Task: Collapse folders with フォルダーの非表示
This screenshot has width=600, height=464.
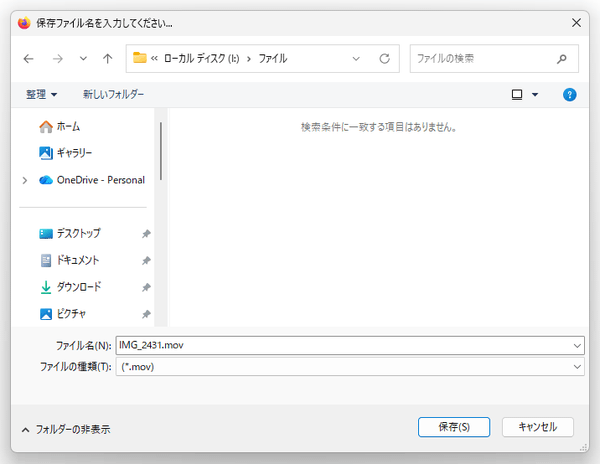Action: pyautogui.click(x=66, y=430)
